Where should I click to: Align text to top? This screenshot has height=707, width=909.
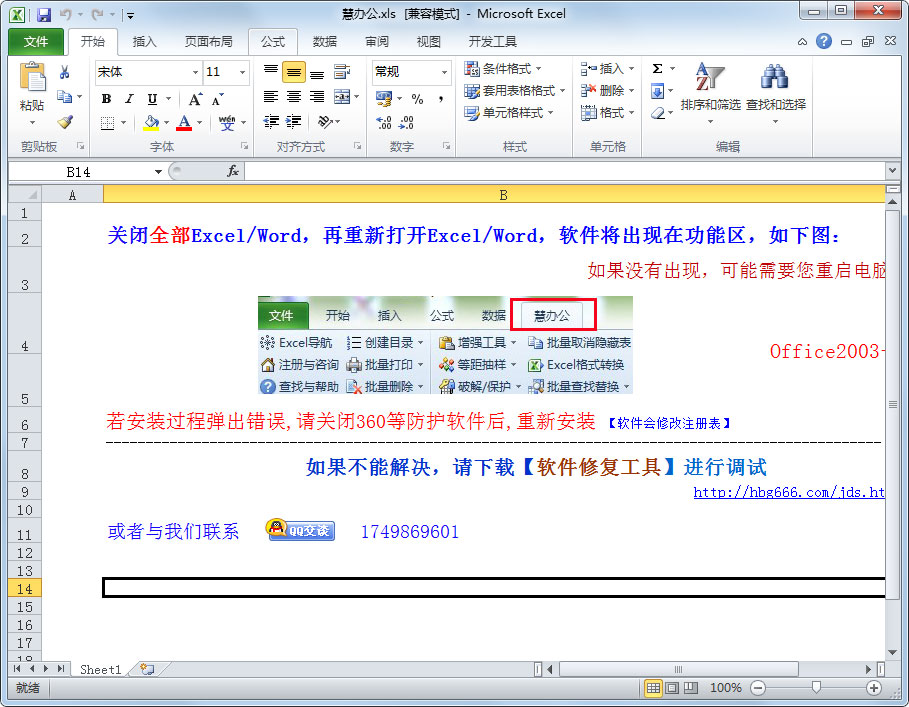click(x=271, y=72)
